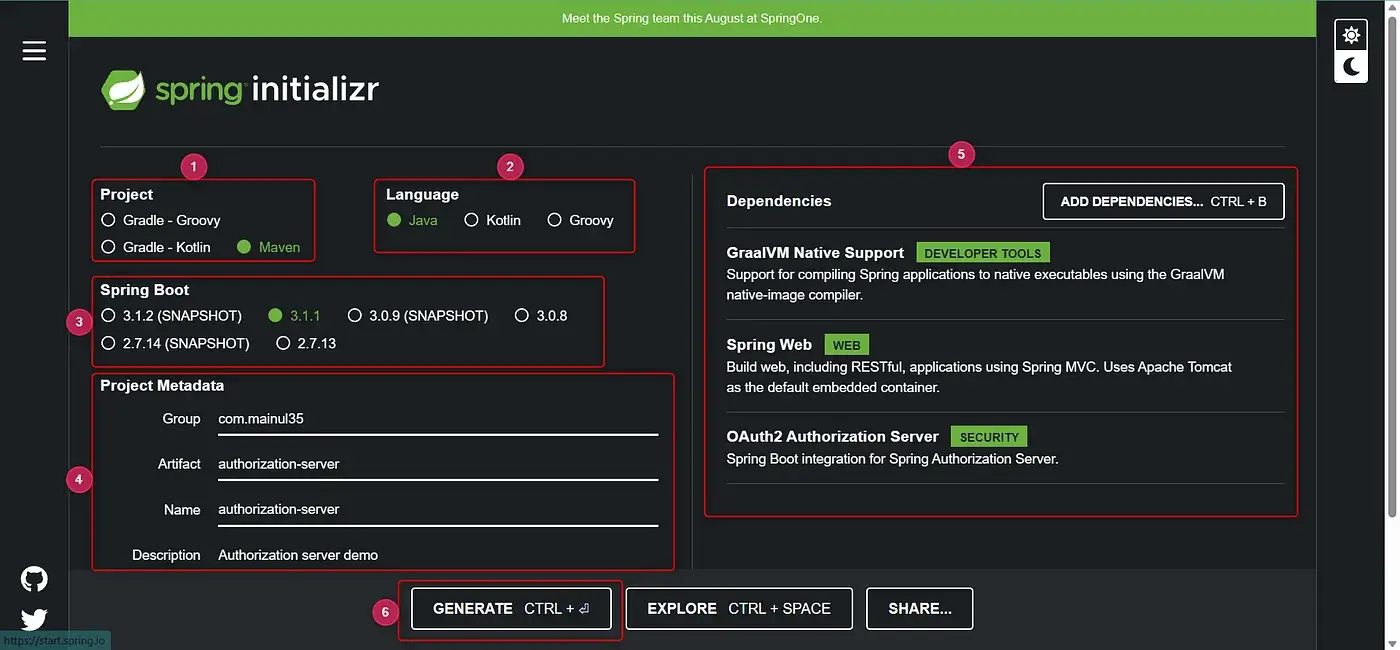This screenshot has height=650, width=1400.
Task: Select Spring Boot 2.7.13
Action: click(306, 343)
